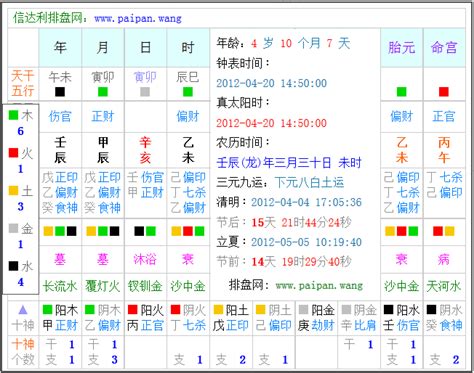Screen dimensions: 474x373
Task: Click the yellow swatch next to 阳土
Action: 218,310
